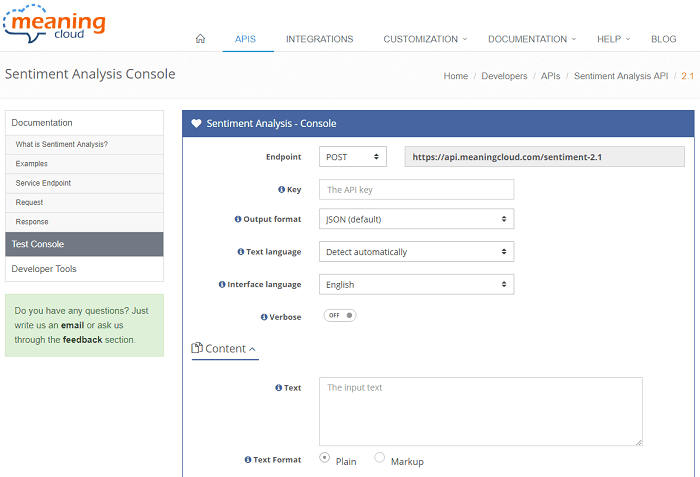Open Developer Tools in sidebar

point(84,269)
